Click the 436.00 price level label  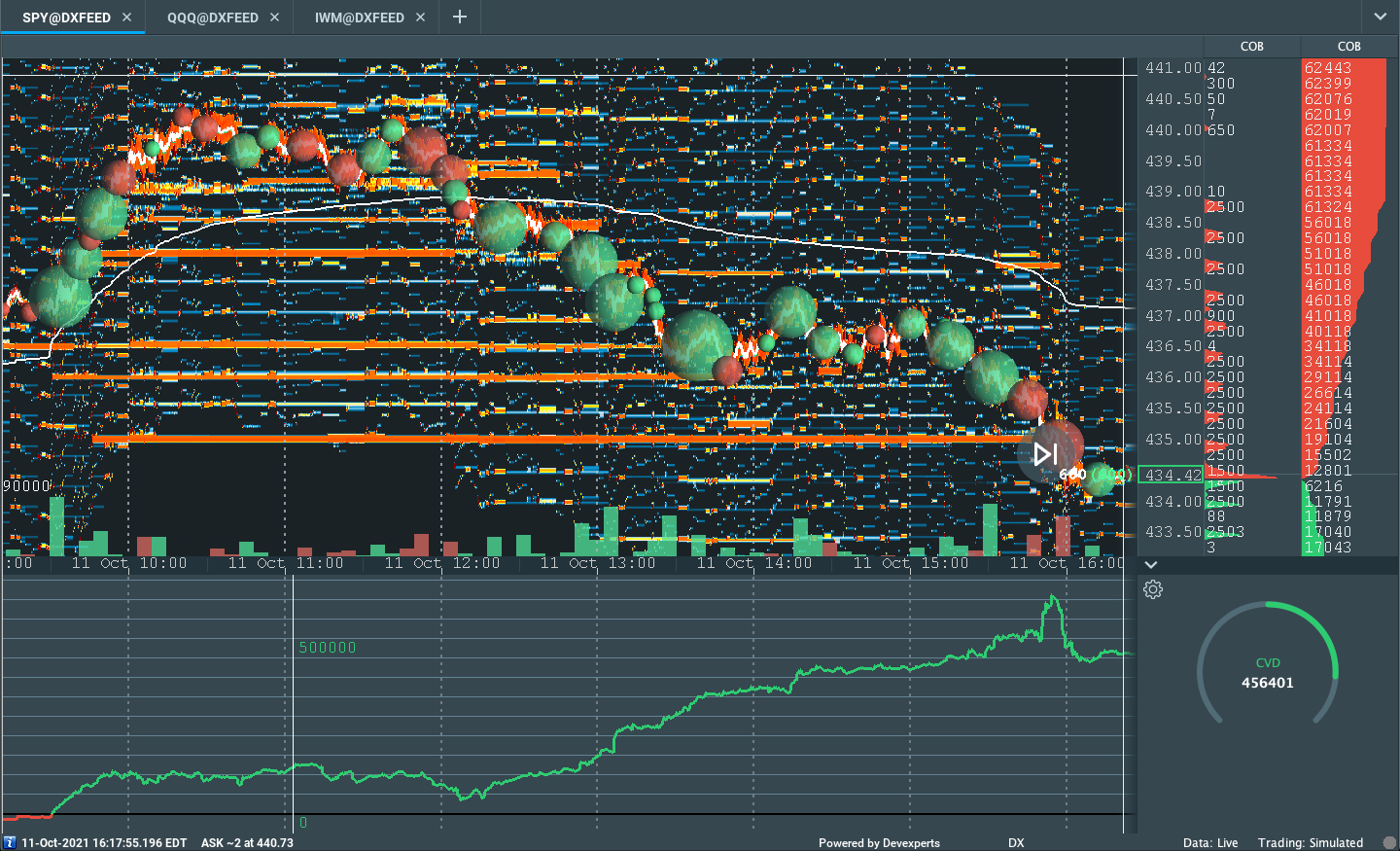coord(1173,377)
